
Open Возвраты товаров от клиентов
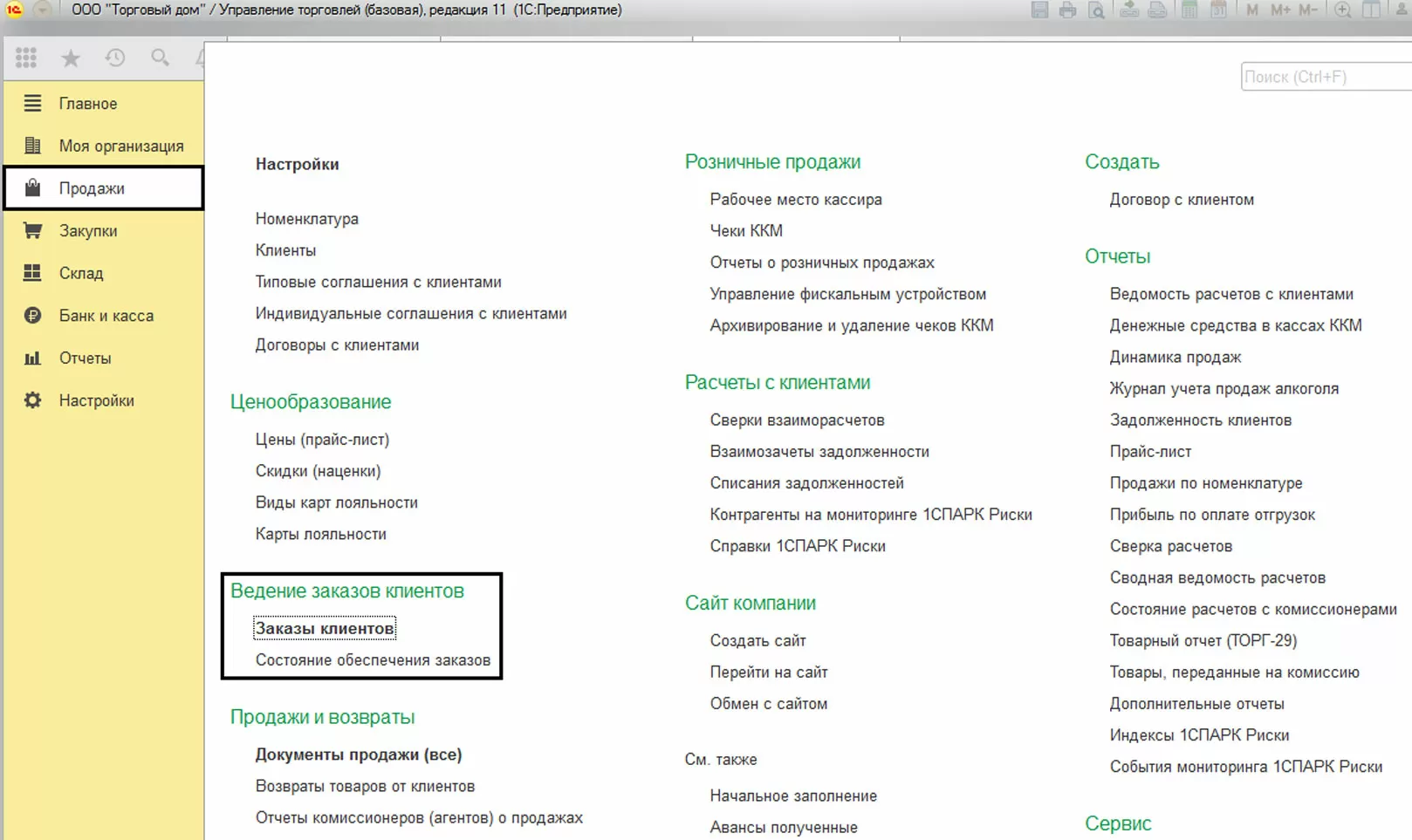click(365, 786)
